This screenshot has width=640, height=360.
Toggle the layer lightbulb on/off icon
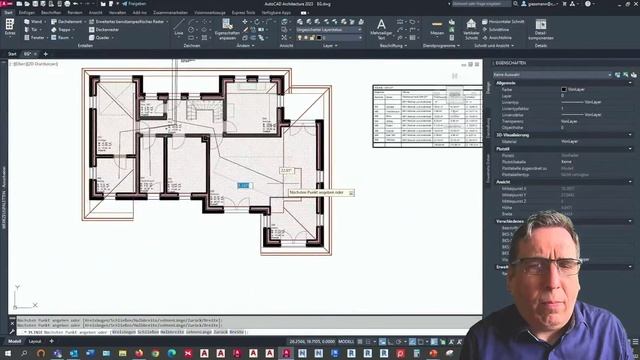(x=300, y=38)
